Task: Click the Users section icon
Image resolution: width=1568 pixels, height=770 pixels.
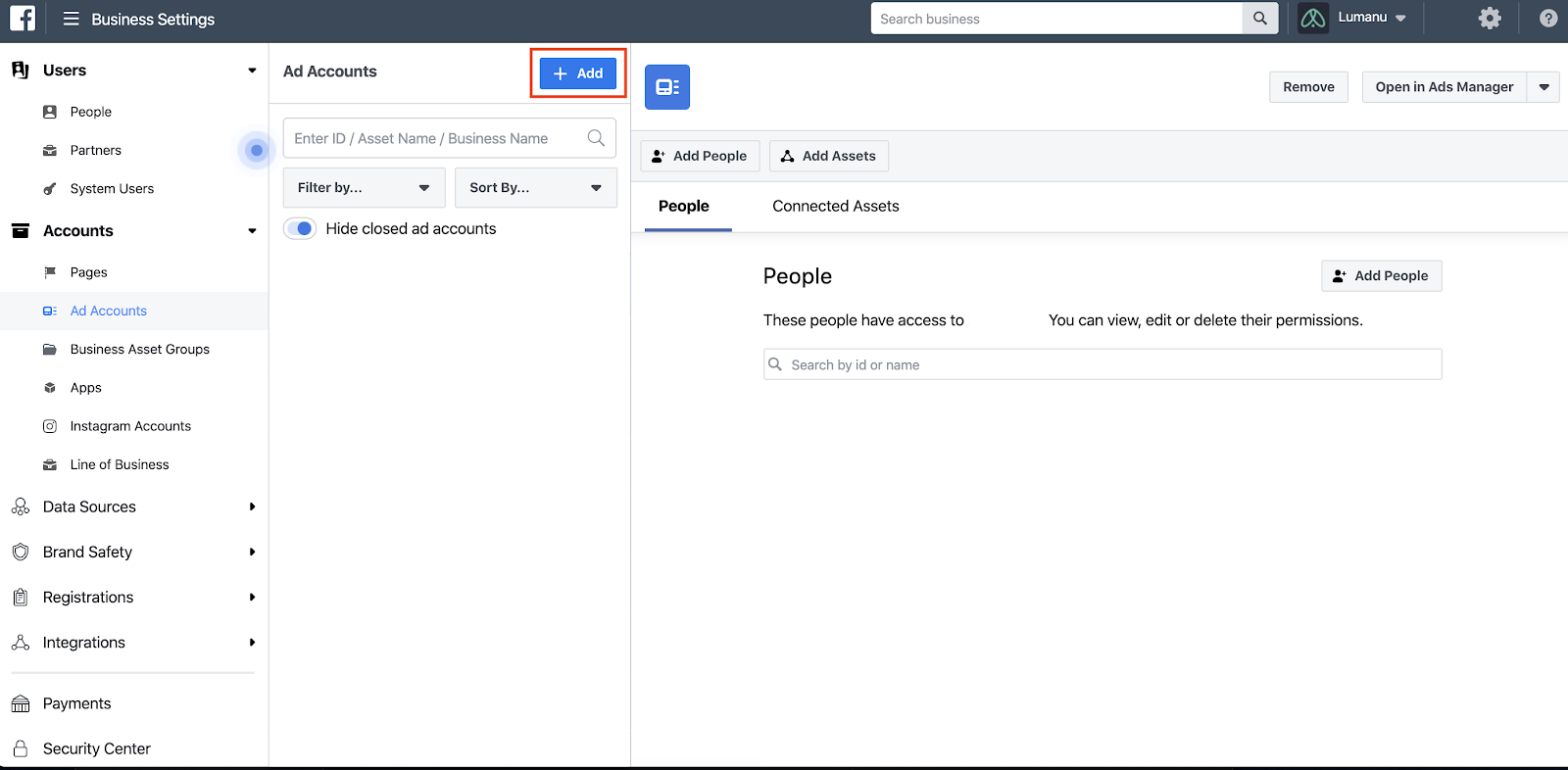Action: 21,71
